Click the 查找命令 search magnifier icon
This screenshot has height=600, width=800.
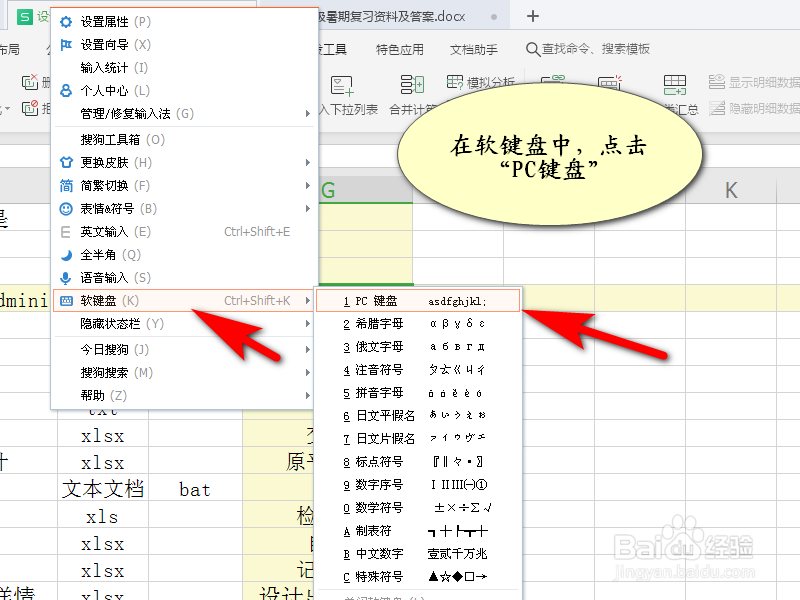coord(532,49)
